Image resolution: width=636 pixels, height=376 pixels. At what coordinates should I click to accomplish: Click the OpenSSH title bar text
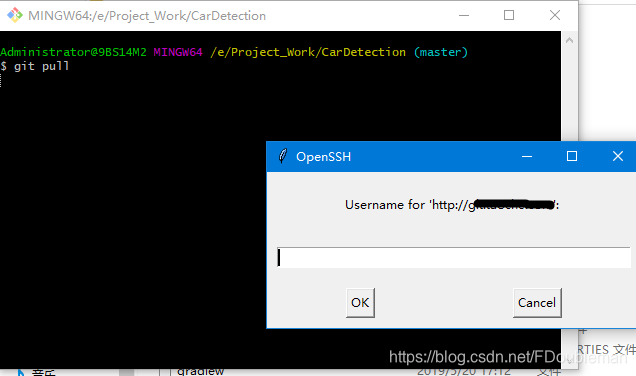(x=323, y=157)
